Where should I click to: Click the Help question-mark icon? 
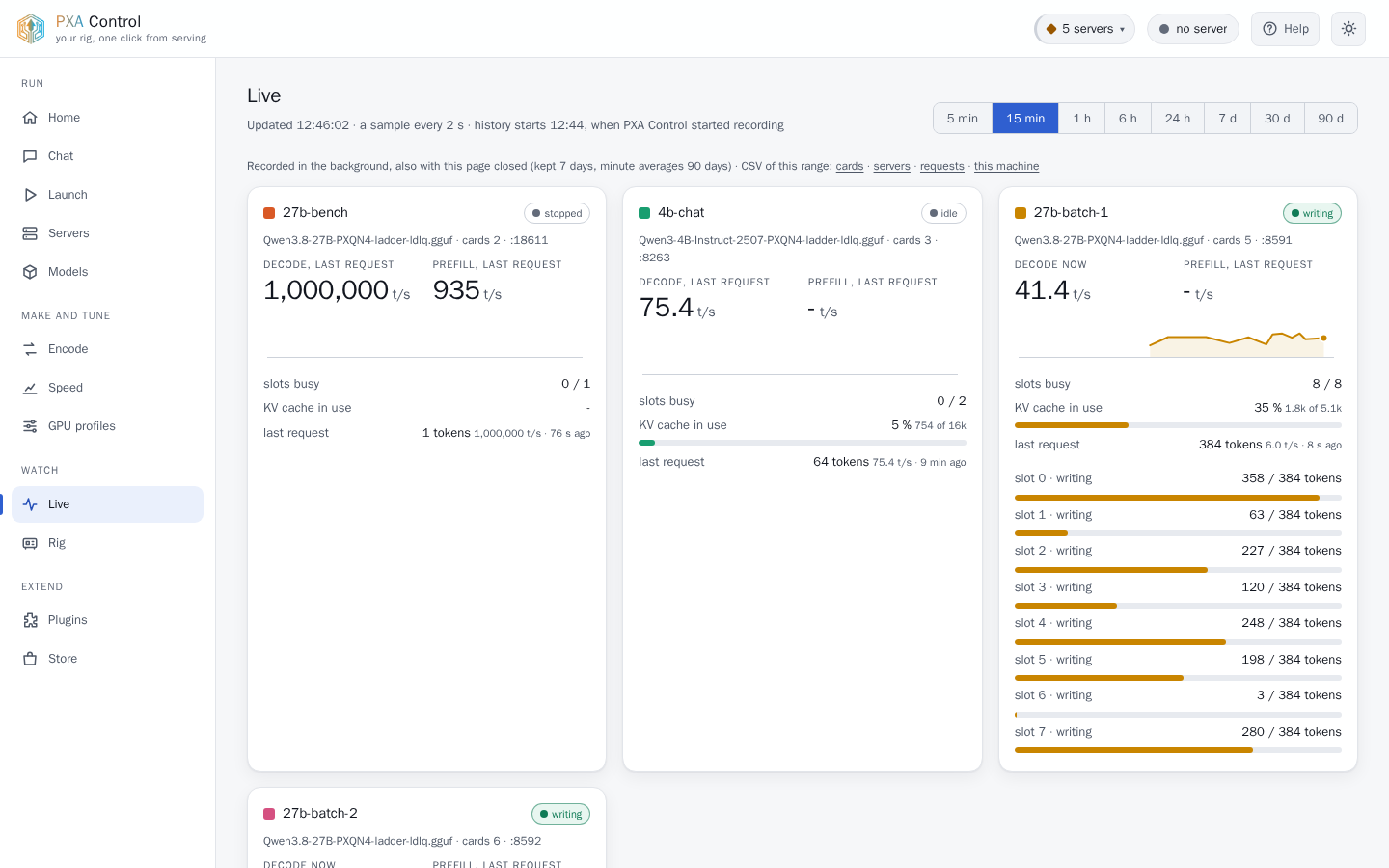[1269, 29]
